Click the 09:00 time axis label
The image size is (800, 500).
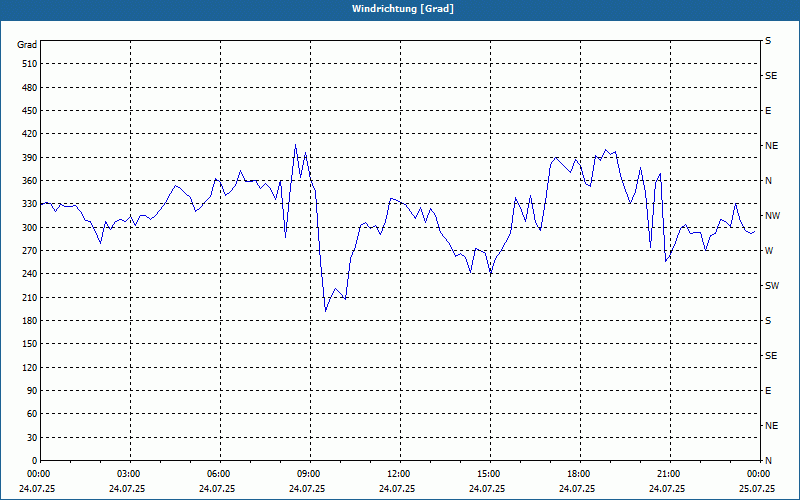[x=309, y=474]
